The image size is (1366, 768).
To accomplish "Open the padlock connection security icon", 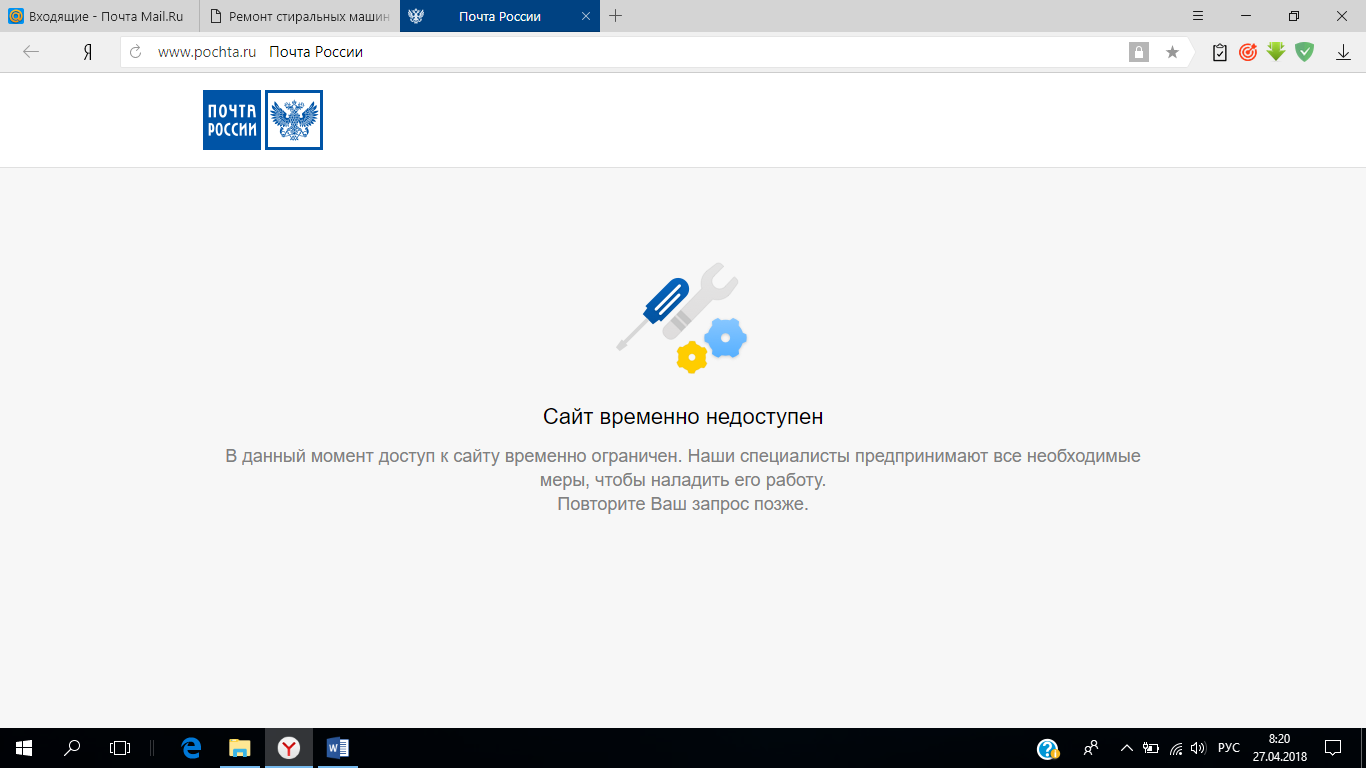I will [x=1139, y=52].
